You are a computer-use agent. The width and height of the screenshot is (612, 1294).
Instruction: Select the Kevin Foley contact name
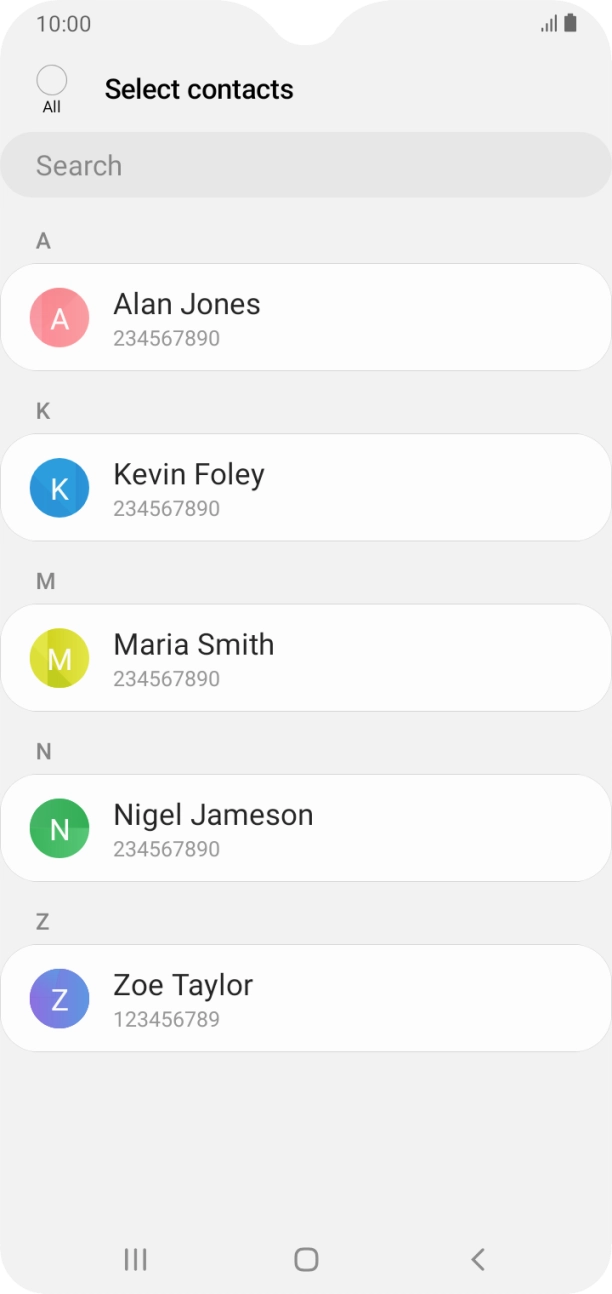[x=189, y=474]
